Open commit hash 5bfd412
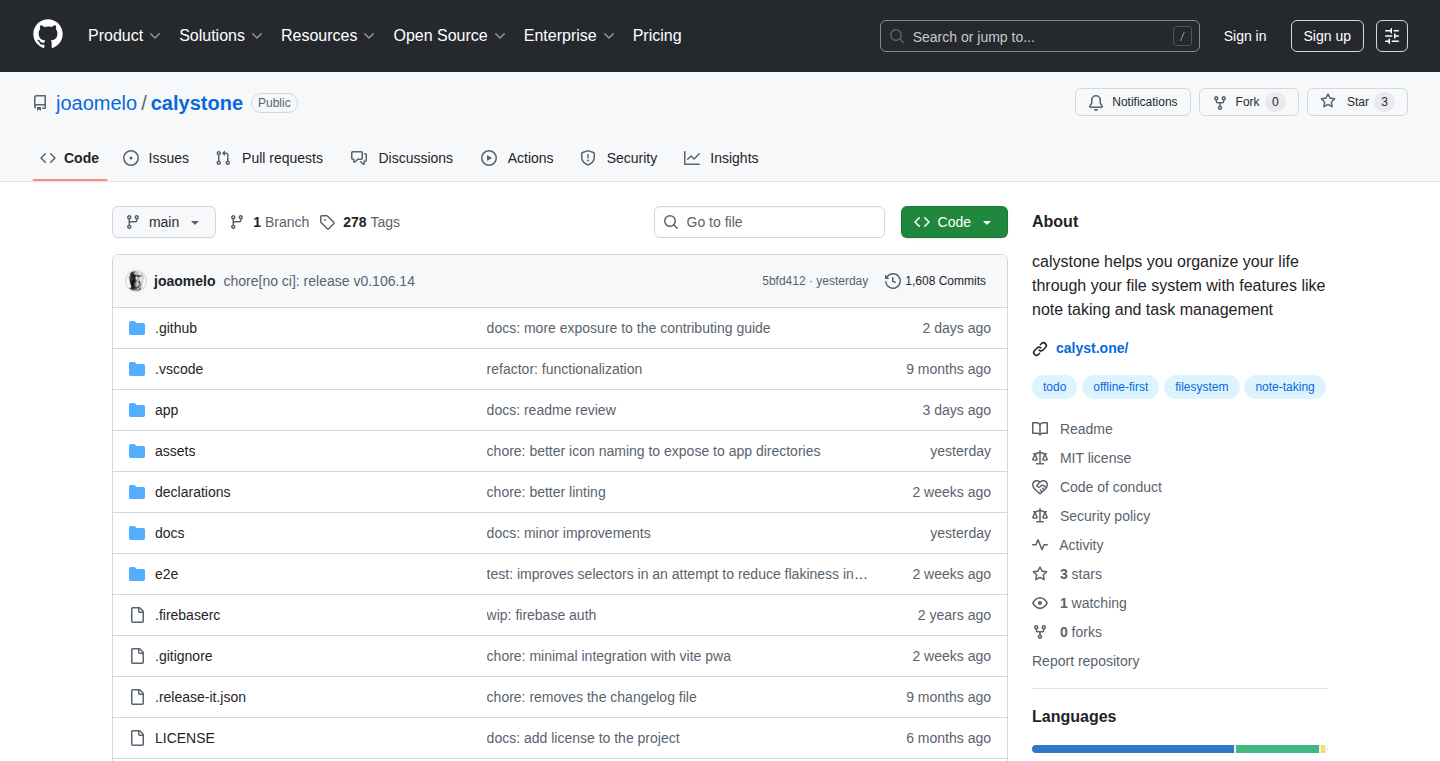 point(783,281)
